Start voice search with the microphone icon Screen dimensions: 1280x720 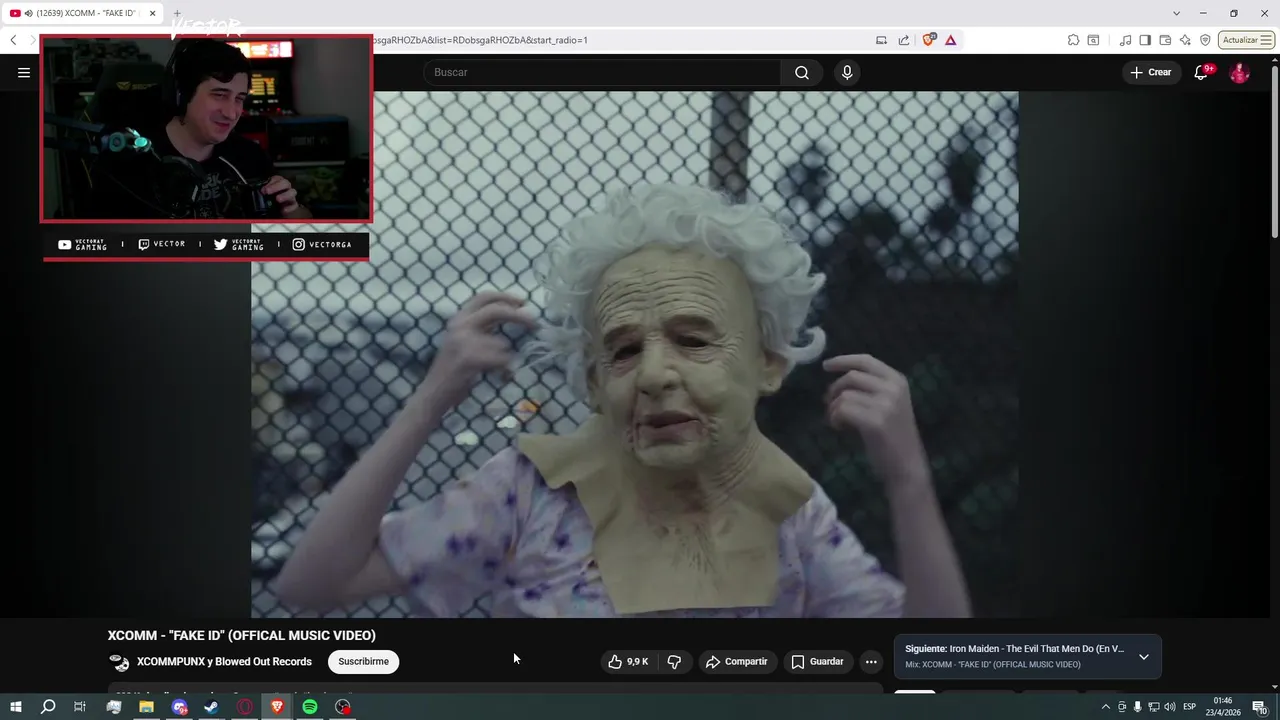coord(847,72)
